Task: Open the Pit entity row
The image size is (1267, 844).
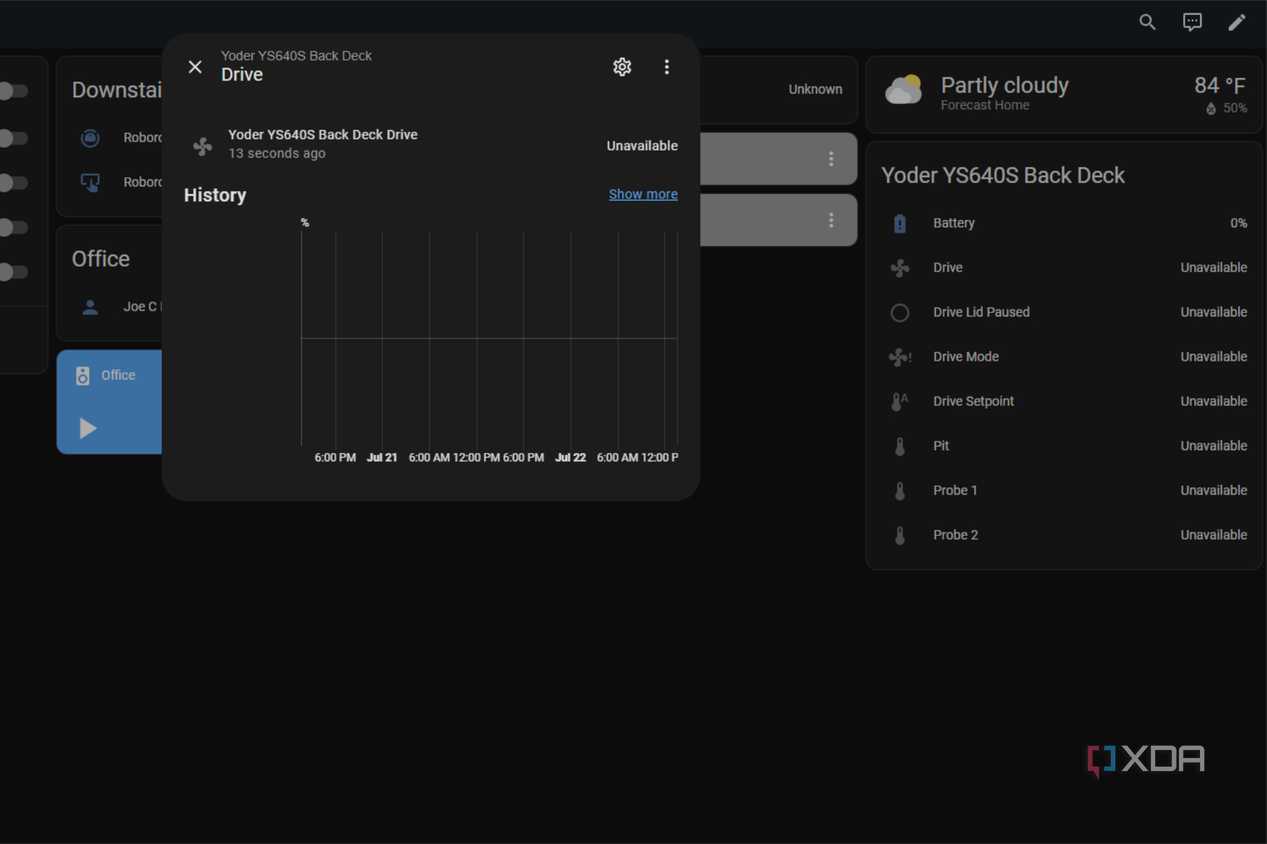Action: pos(1064,446)
